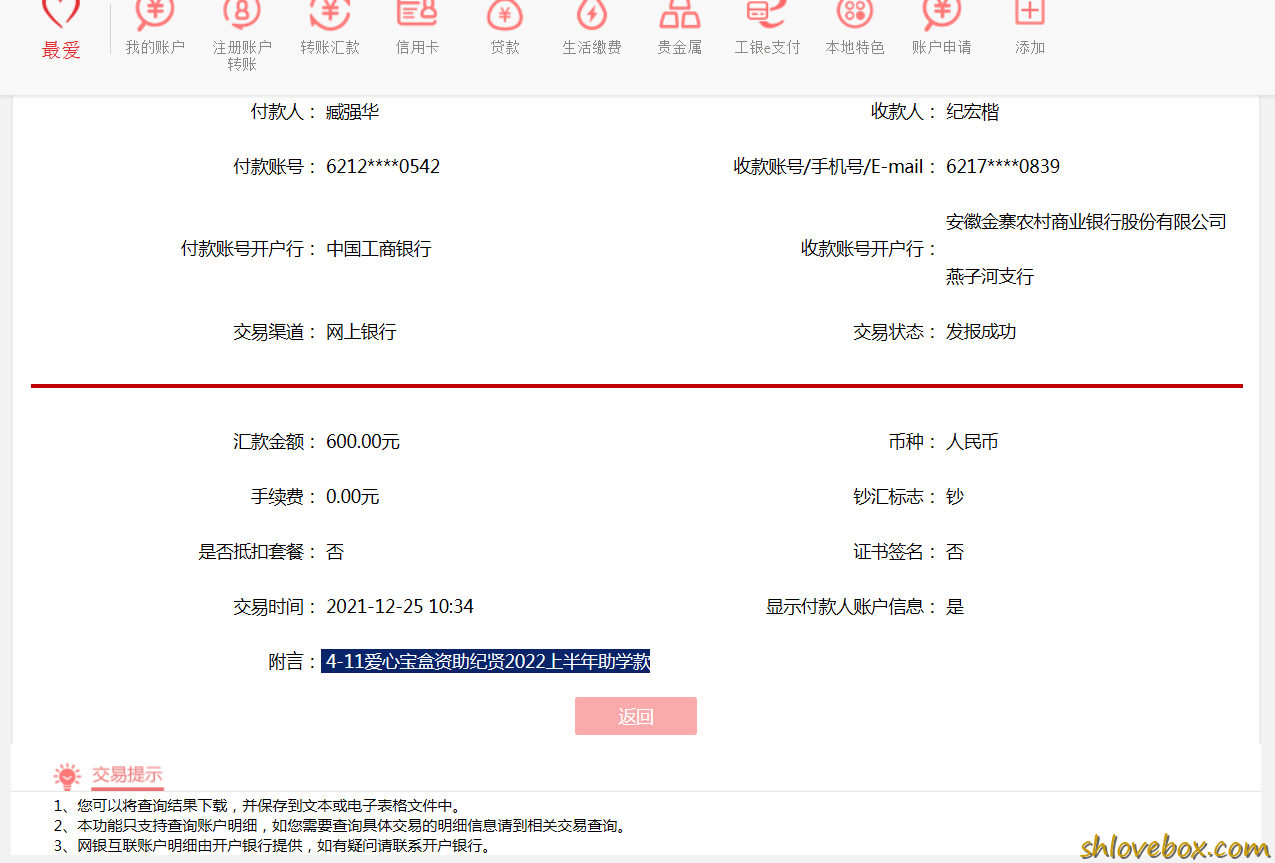Open the 最爱 favorites heart icon
The image size is (1275, 863).
(61, 12)
